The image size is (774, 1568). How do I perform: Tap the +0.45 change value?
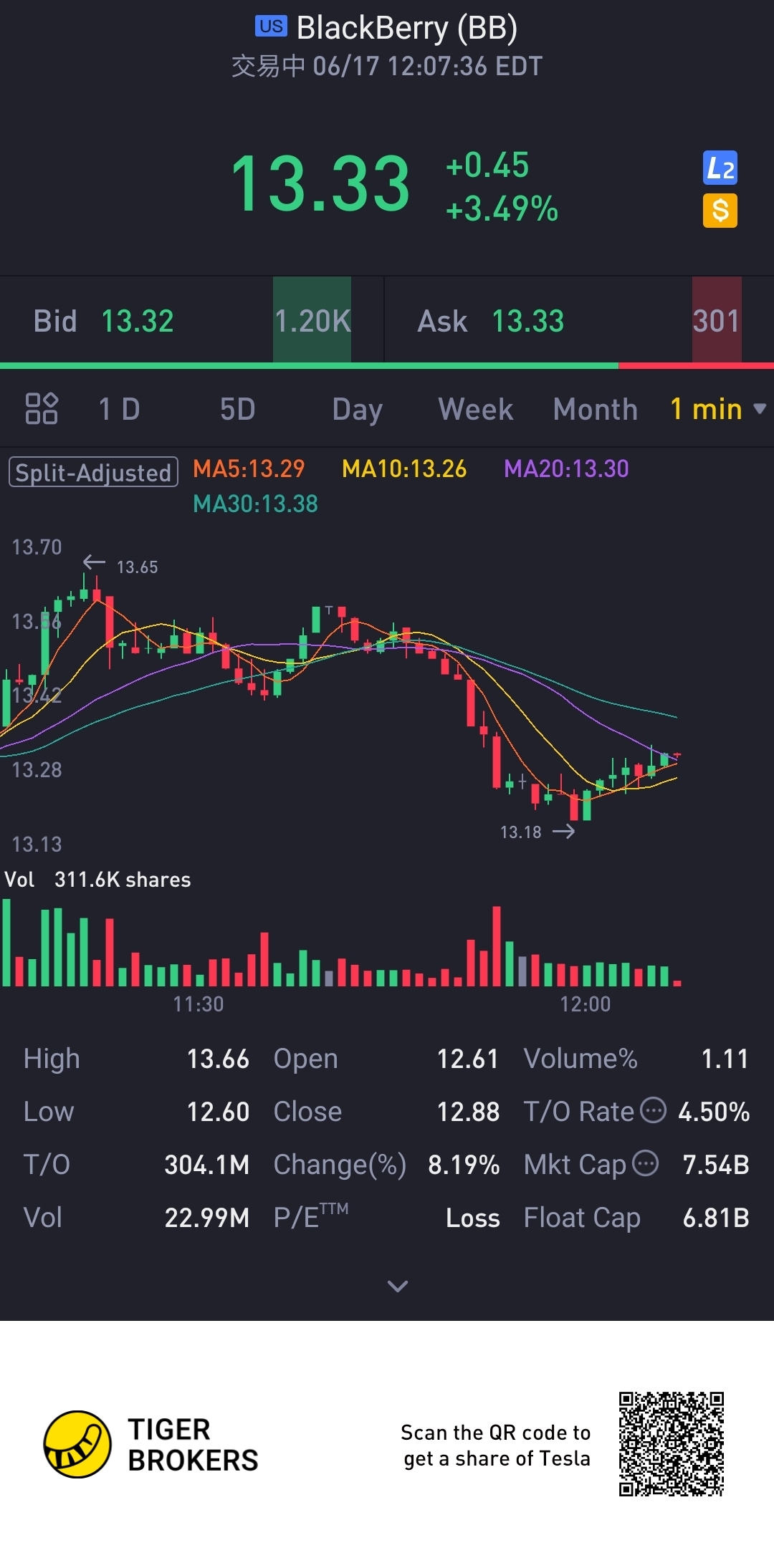[x=487, y=165]
